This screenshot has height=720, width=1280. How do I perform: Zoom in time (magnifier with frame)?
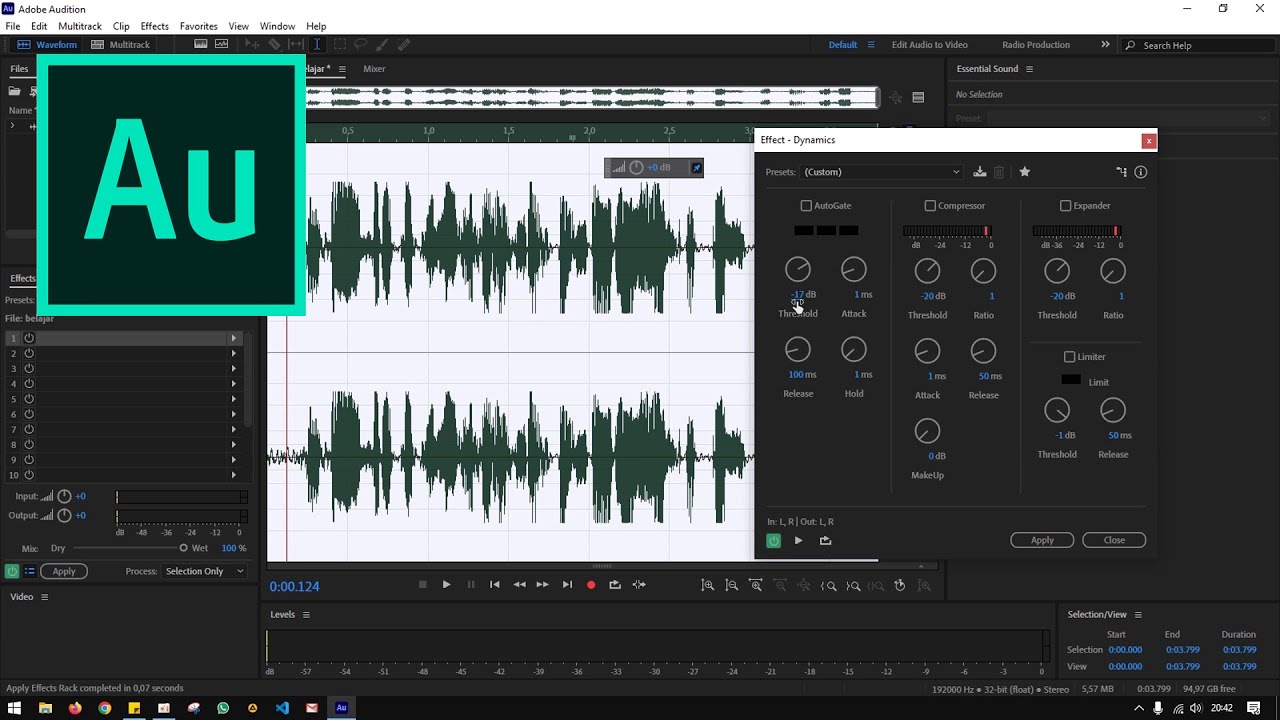click(x=755, y=585)
